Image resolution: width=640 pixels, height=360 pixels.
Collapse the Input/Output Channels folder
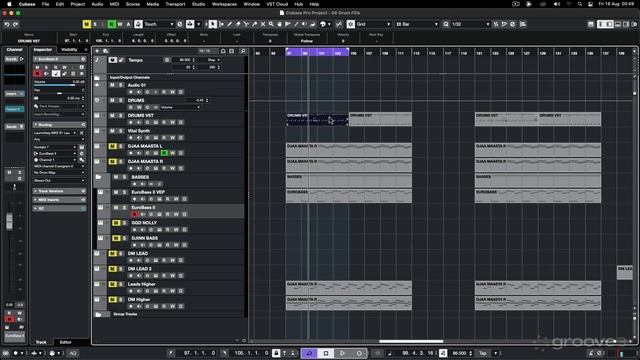(97, 78)
